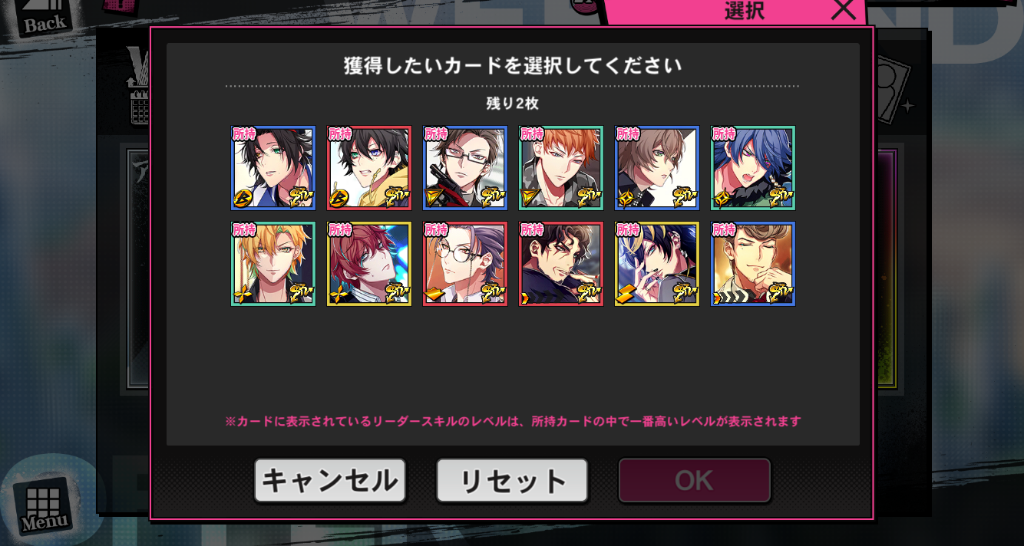Go back using the Back icon
The height and width of the screenshot is (546, 1024).
44,16
